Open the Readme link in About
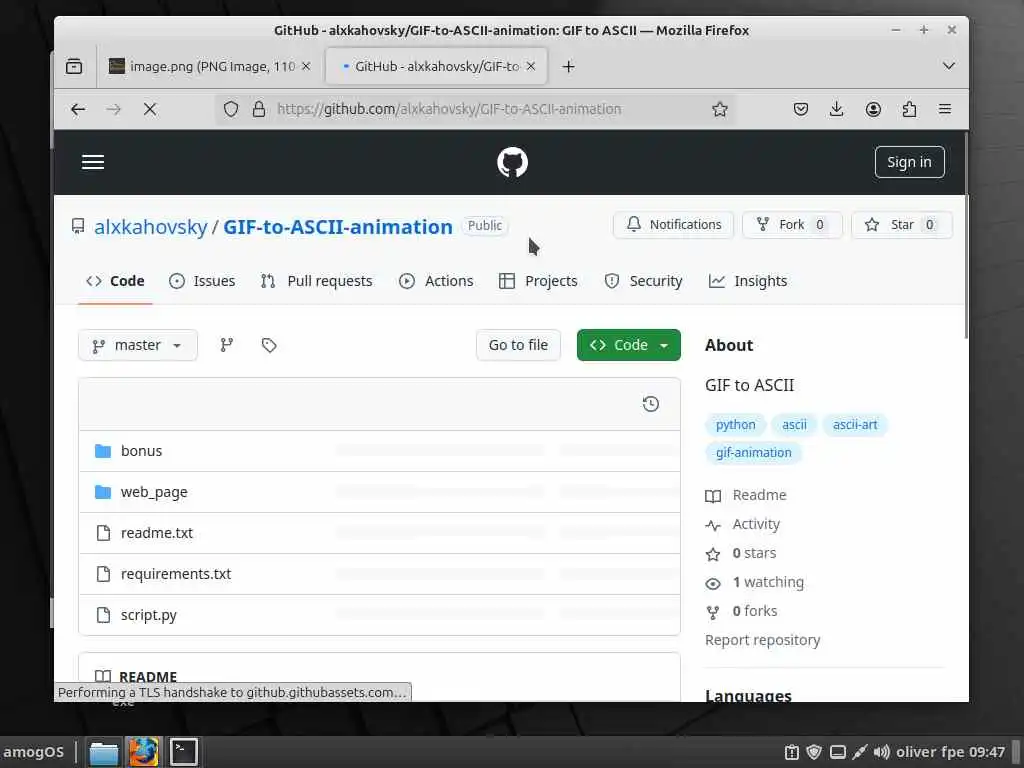 pos(746,495)
